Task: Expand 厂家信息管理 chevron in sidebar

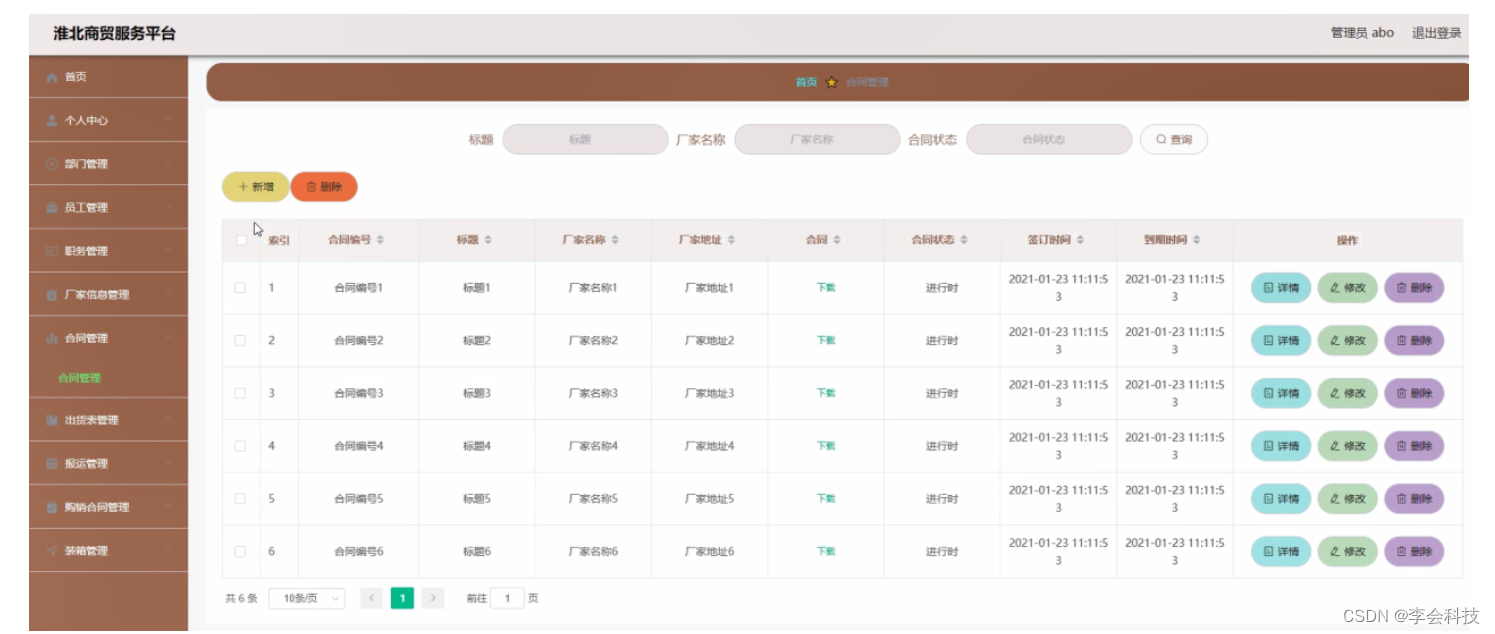Action: click(170, 295)
